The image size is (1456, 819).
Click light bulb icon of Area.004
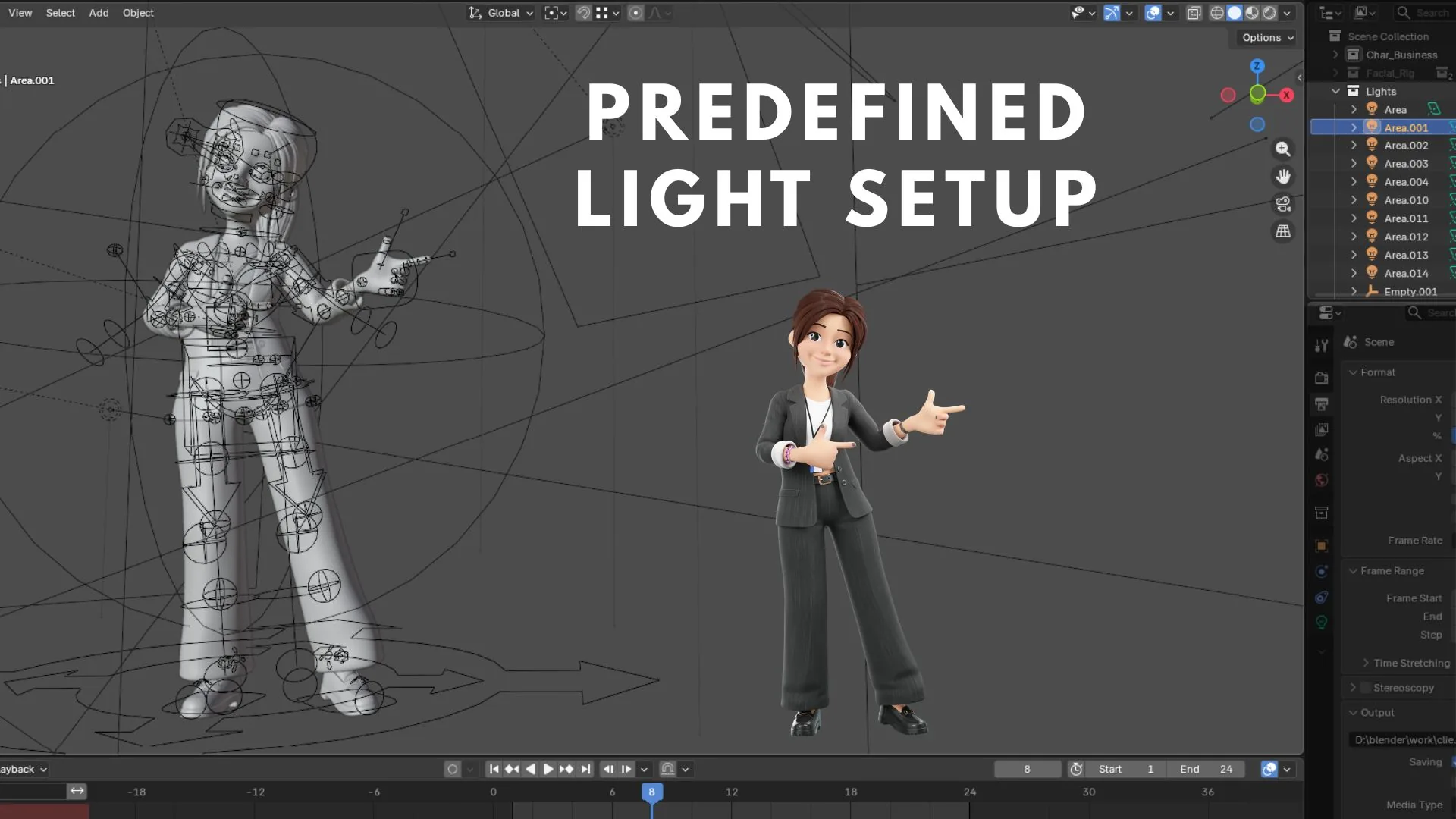[x=1372, y=181]
